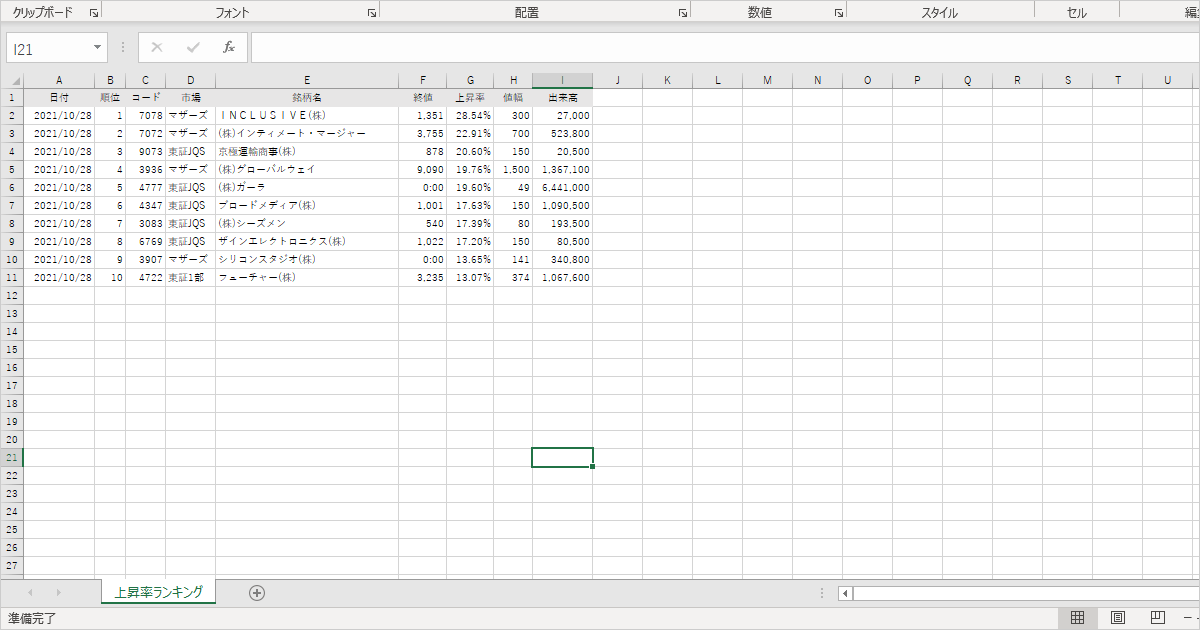Click closing price cell 9,090

click(422, 170)
